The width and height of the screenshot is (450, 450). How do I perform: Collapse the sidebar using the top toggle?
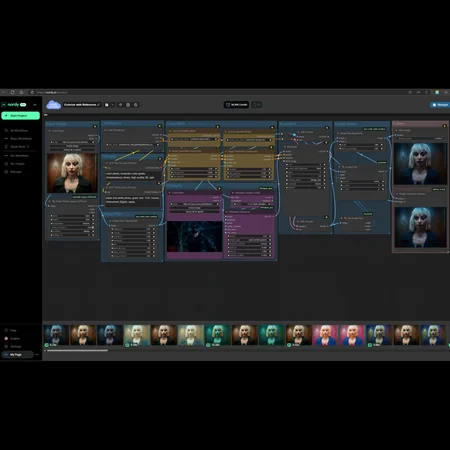tap(35, 105)
